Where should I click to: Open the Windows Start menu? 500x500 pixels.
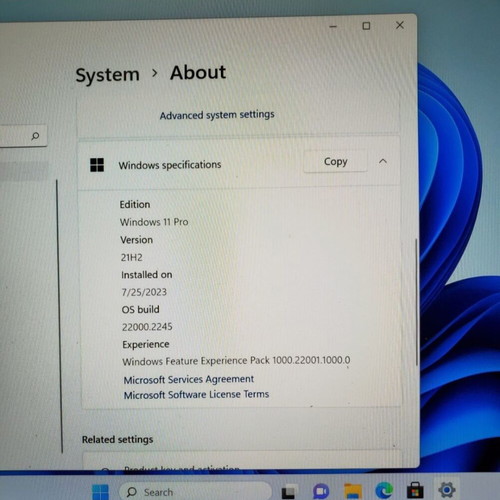100,492
